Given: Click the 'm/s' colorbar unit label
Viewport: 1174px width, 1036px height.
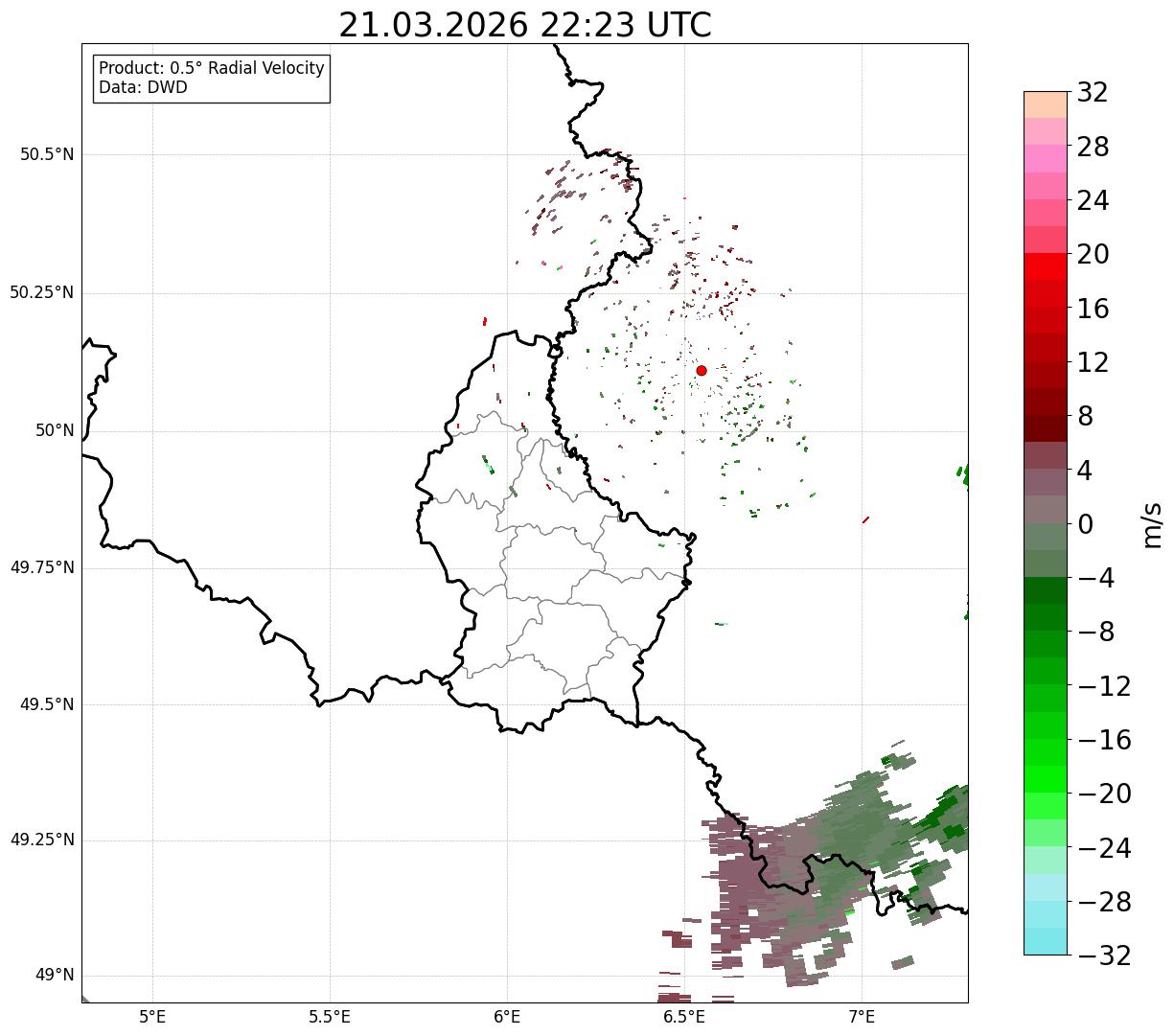Looking at the screenshot, I should tap(1151, 524).
